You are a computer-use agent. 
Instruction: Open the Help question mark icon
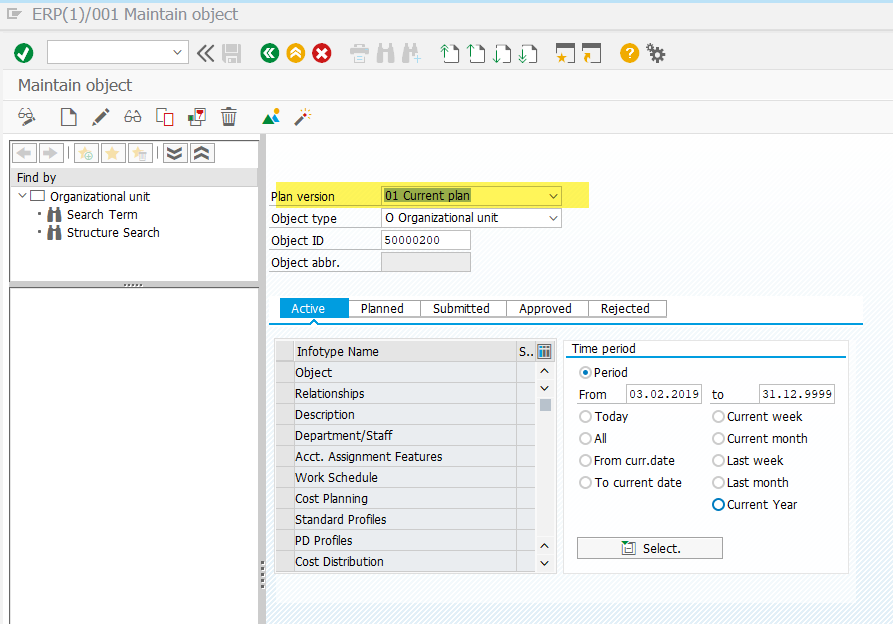point(629,54)
